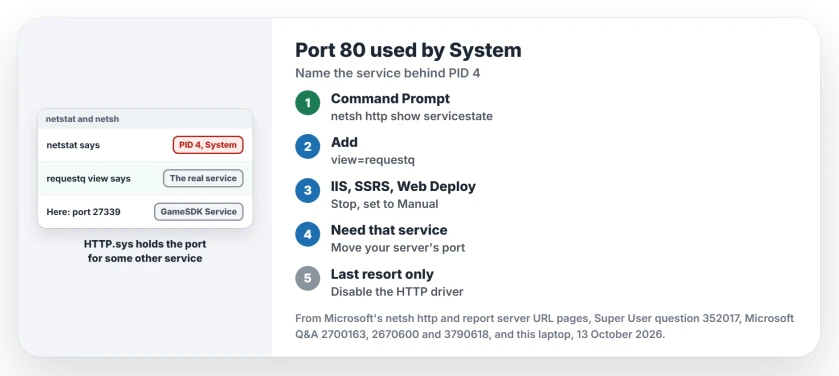Click the 'Need that service' step title
The image size is (839, 376).
389,230
